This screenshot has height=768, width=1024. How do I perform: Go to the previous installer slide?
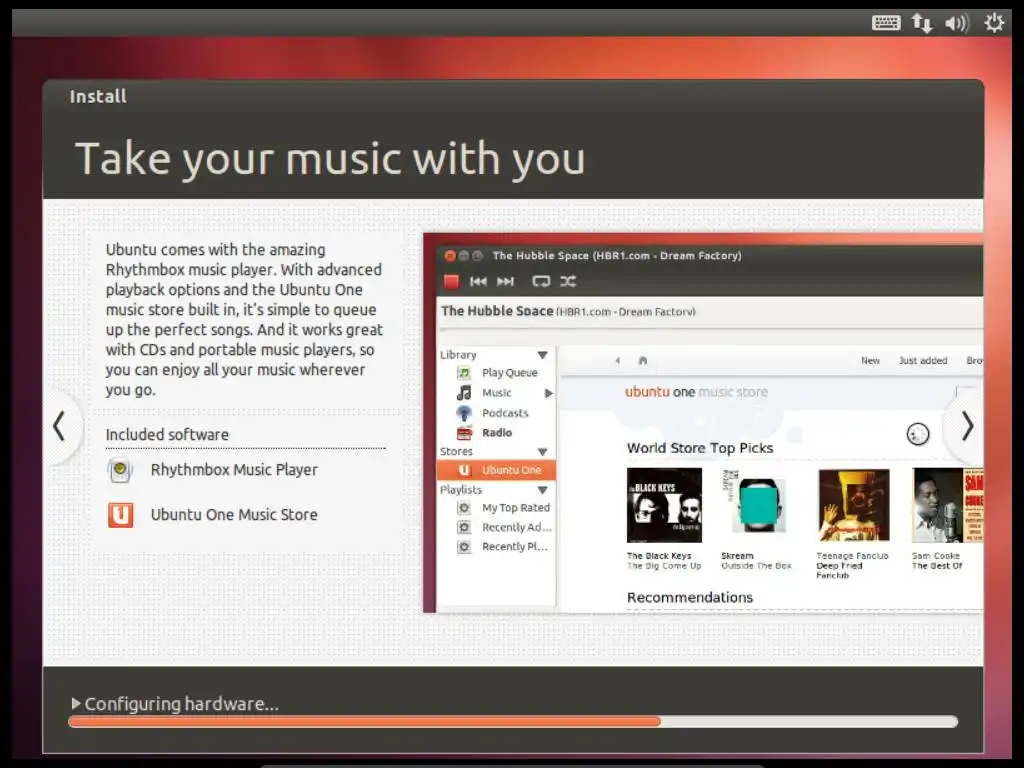coord(59,426)
